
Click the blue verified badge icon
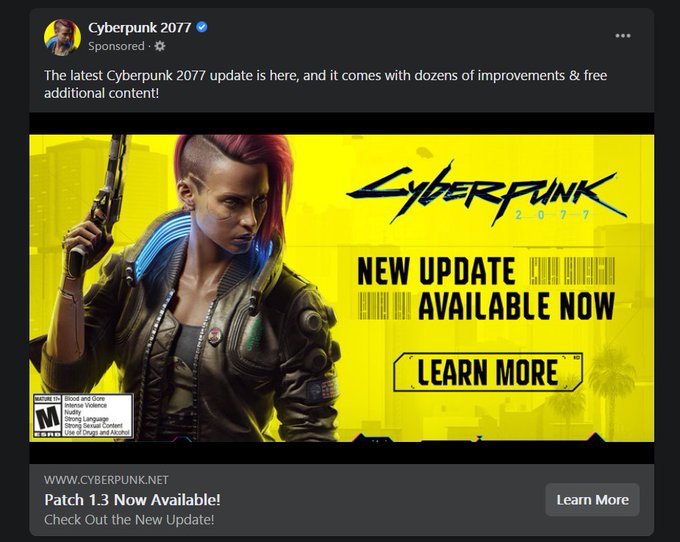tap(202, 27)
